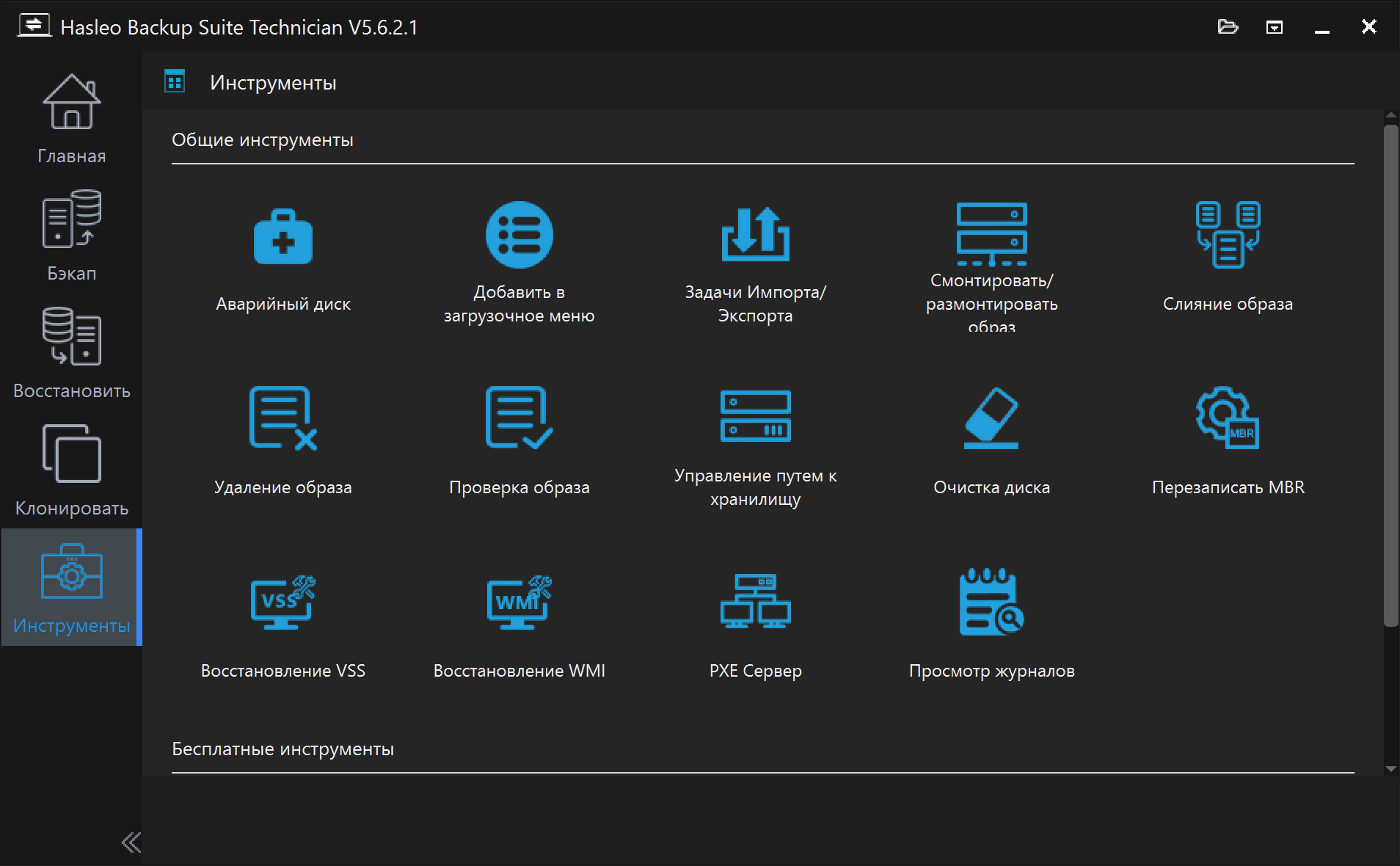Click the Добавить в загрузочное меню icon
The width and height of the screenshot is (1400, 866).
(x=519, y=236)
